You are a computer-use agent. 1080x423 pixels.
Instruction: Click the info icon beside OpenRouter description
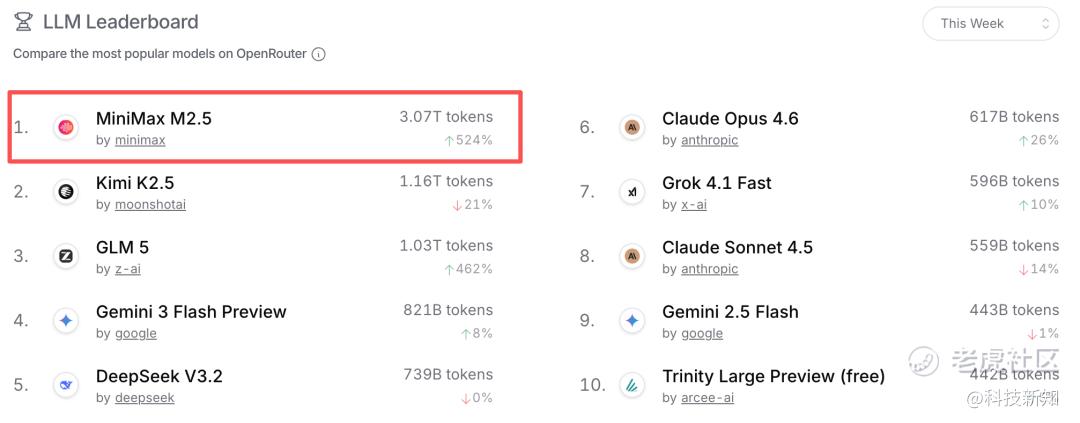coord(318,54)
